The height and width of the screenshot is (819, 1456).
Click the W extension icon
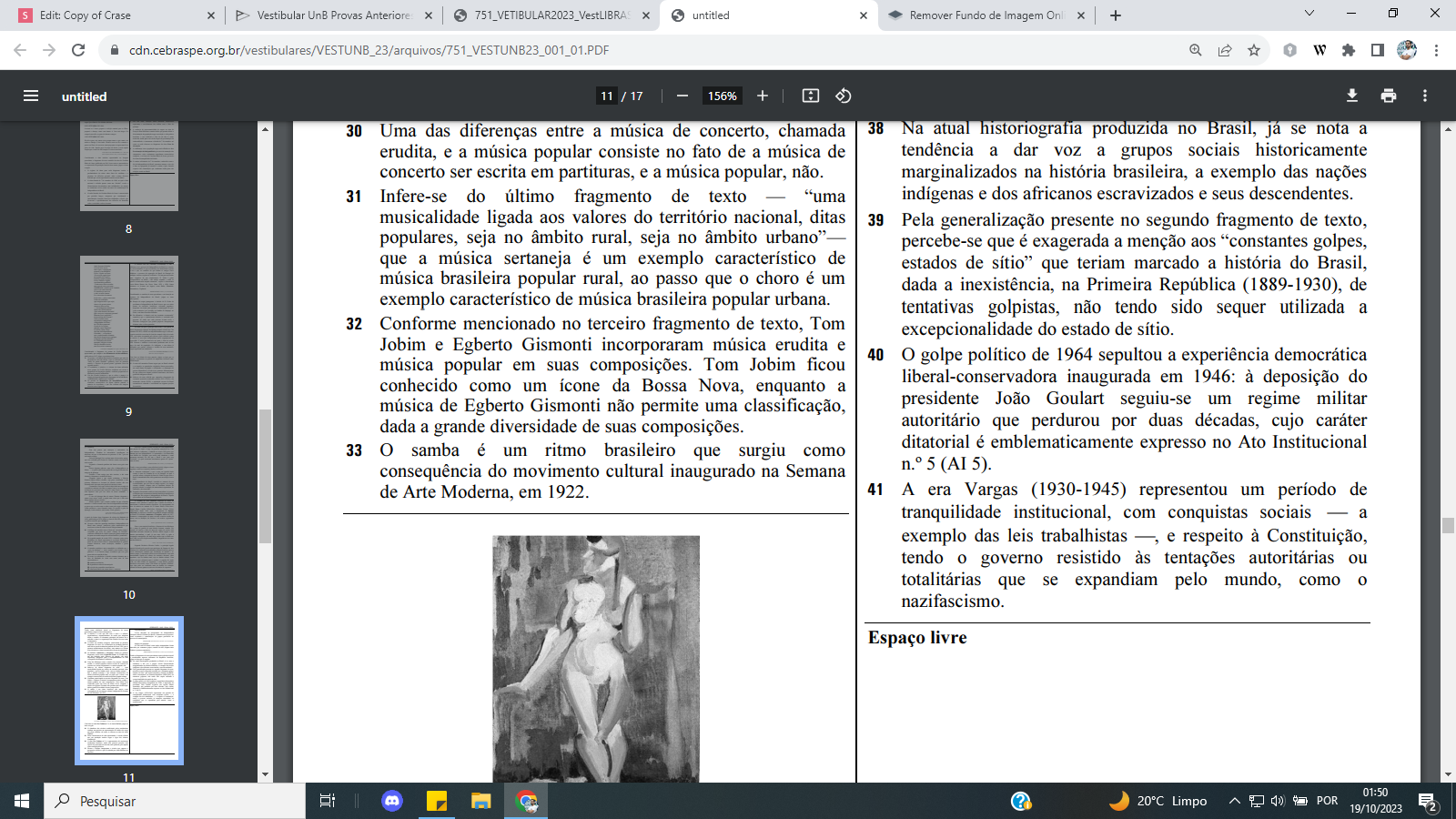[x=1319, y=50]
